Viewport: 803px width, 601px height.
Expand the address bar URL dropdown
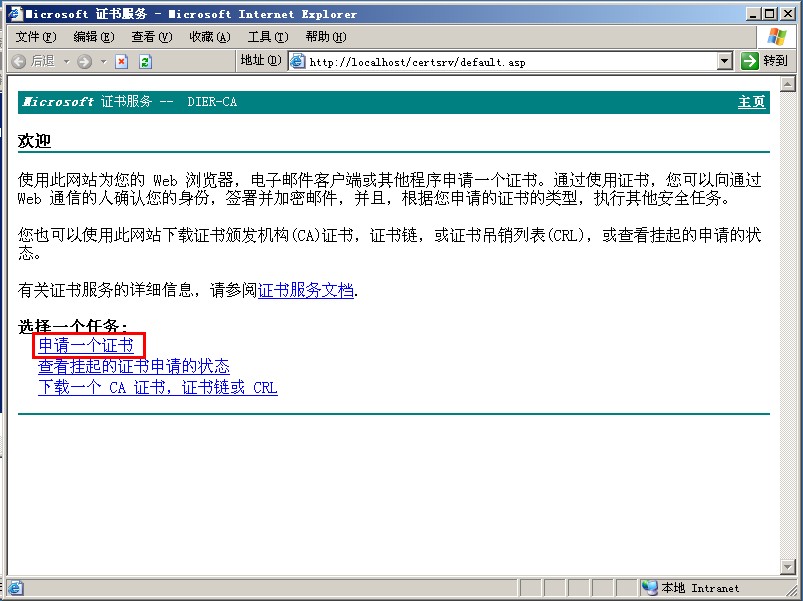725,61
